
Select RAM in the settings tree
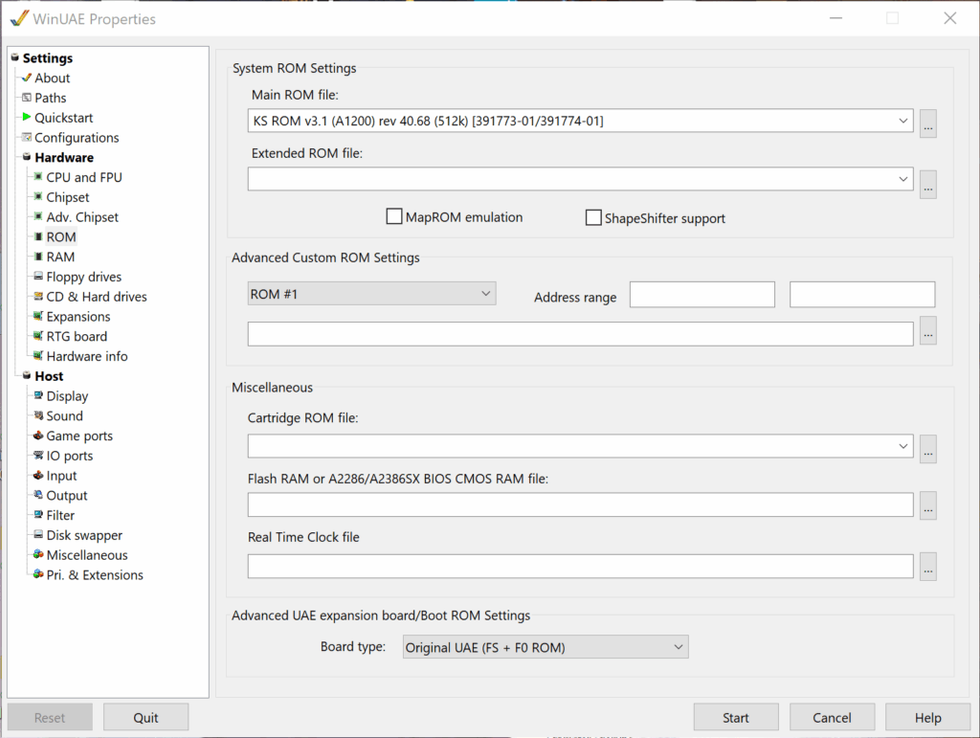coord(61,257)
